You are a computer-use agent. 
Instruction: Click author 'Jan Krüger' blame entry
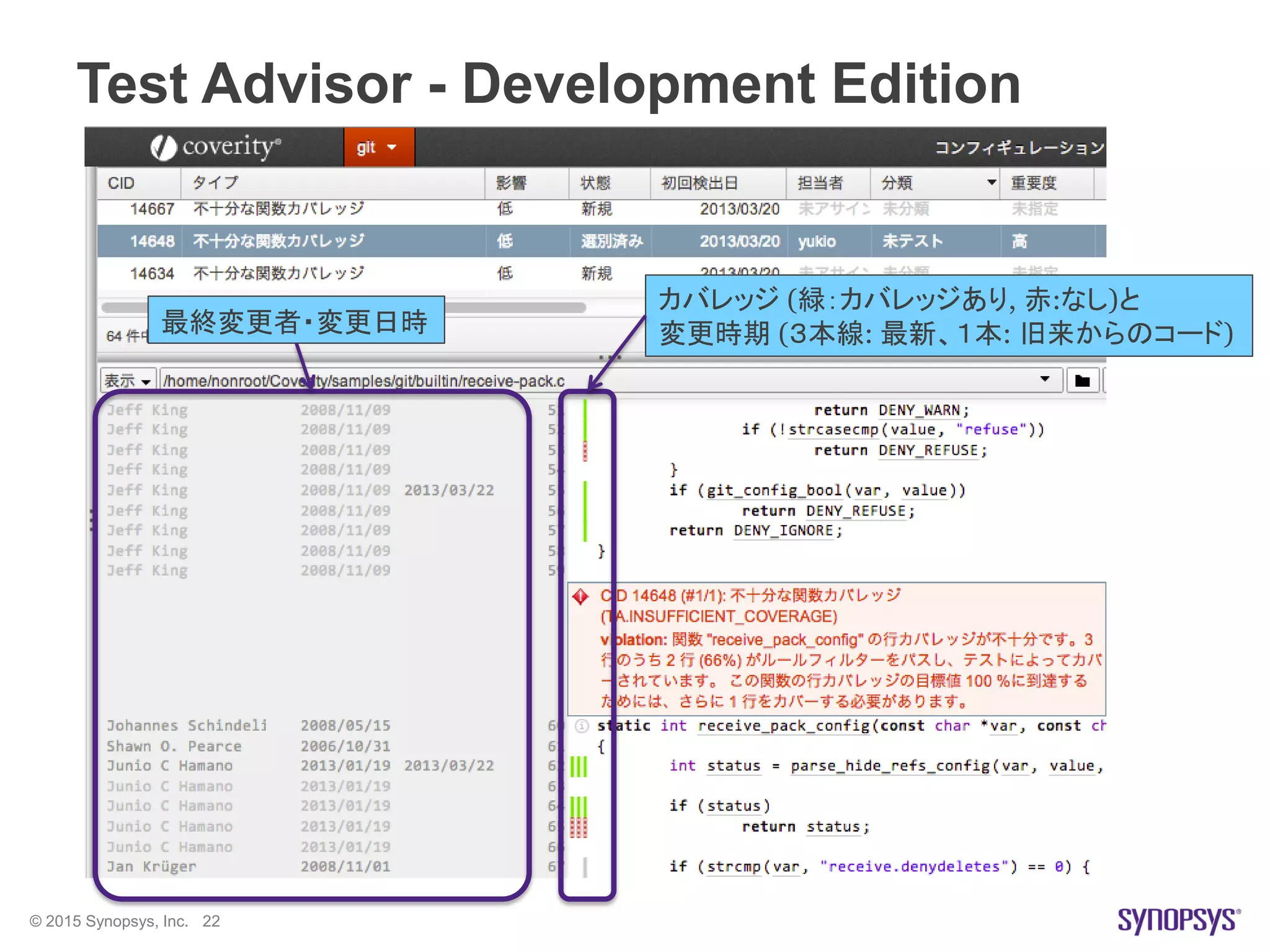click(151, 866)
